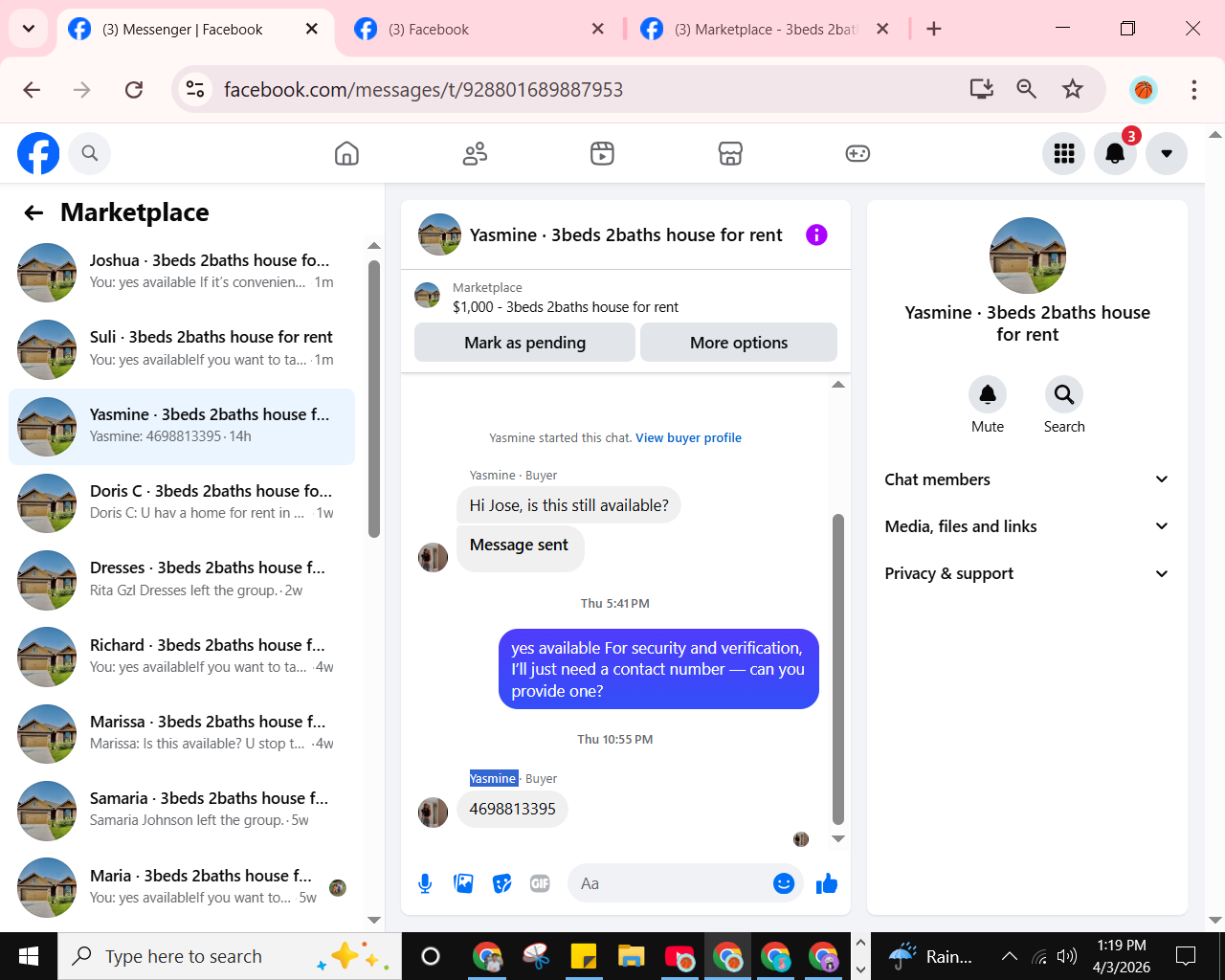
Task: Click Yasmine's message 4698813395
Action: [x=512, y=809]
